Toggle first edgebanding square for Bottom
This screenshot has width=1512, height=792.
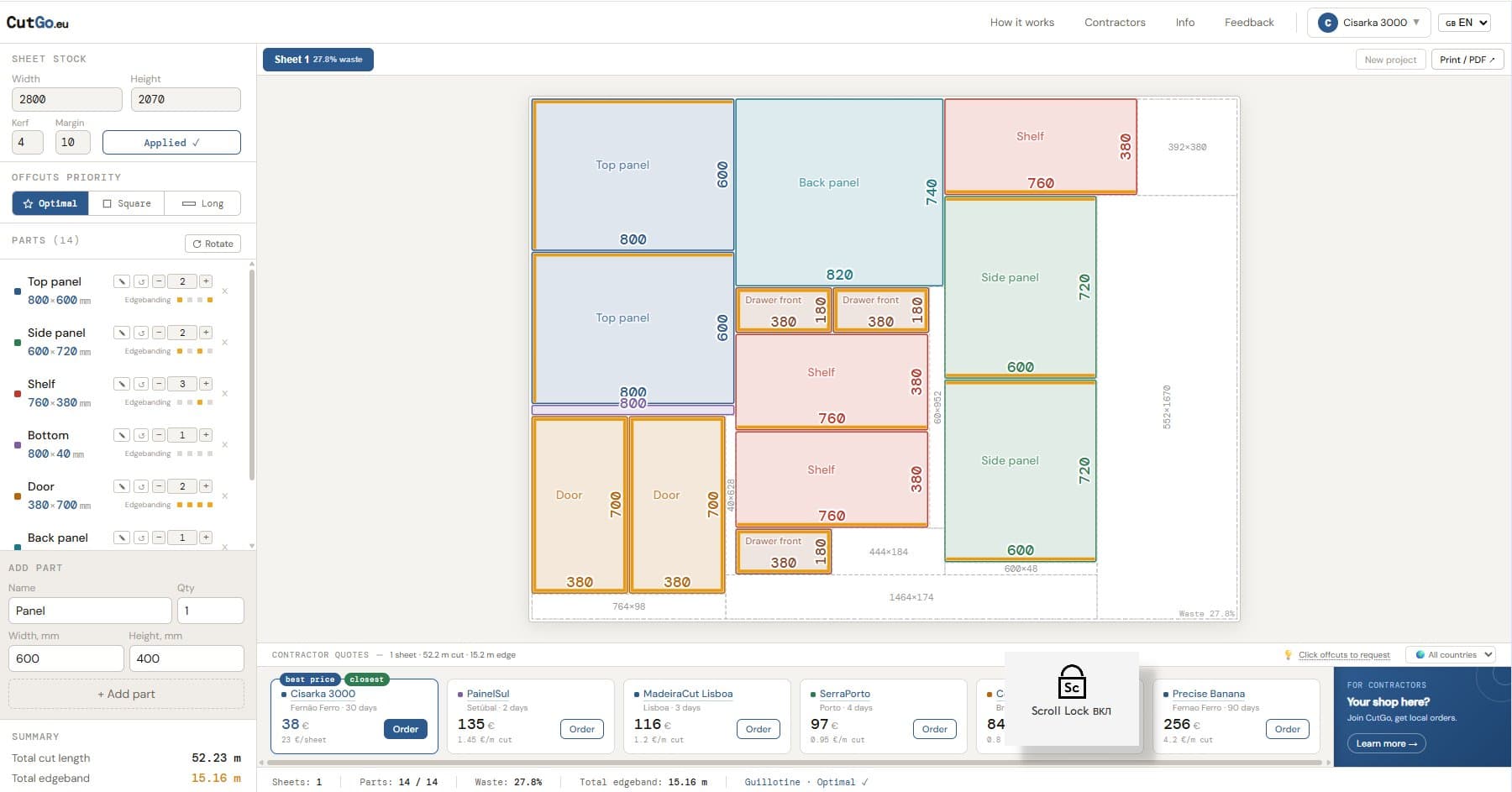click(x=180, y=454)
